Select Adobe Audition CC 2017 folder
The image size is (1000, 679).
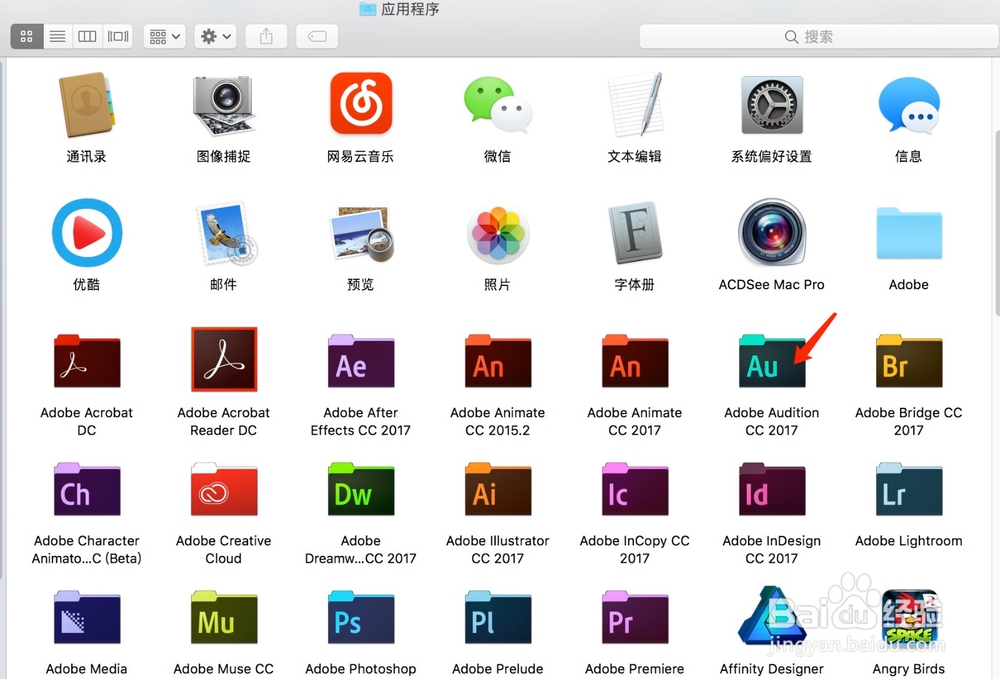[x=772, y=361]
